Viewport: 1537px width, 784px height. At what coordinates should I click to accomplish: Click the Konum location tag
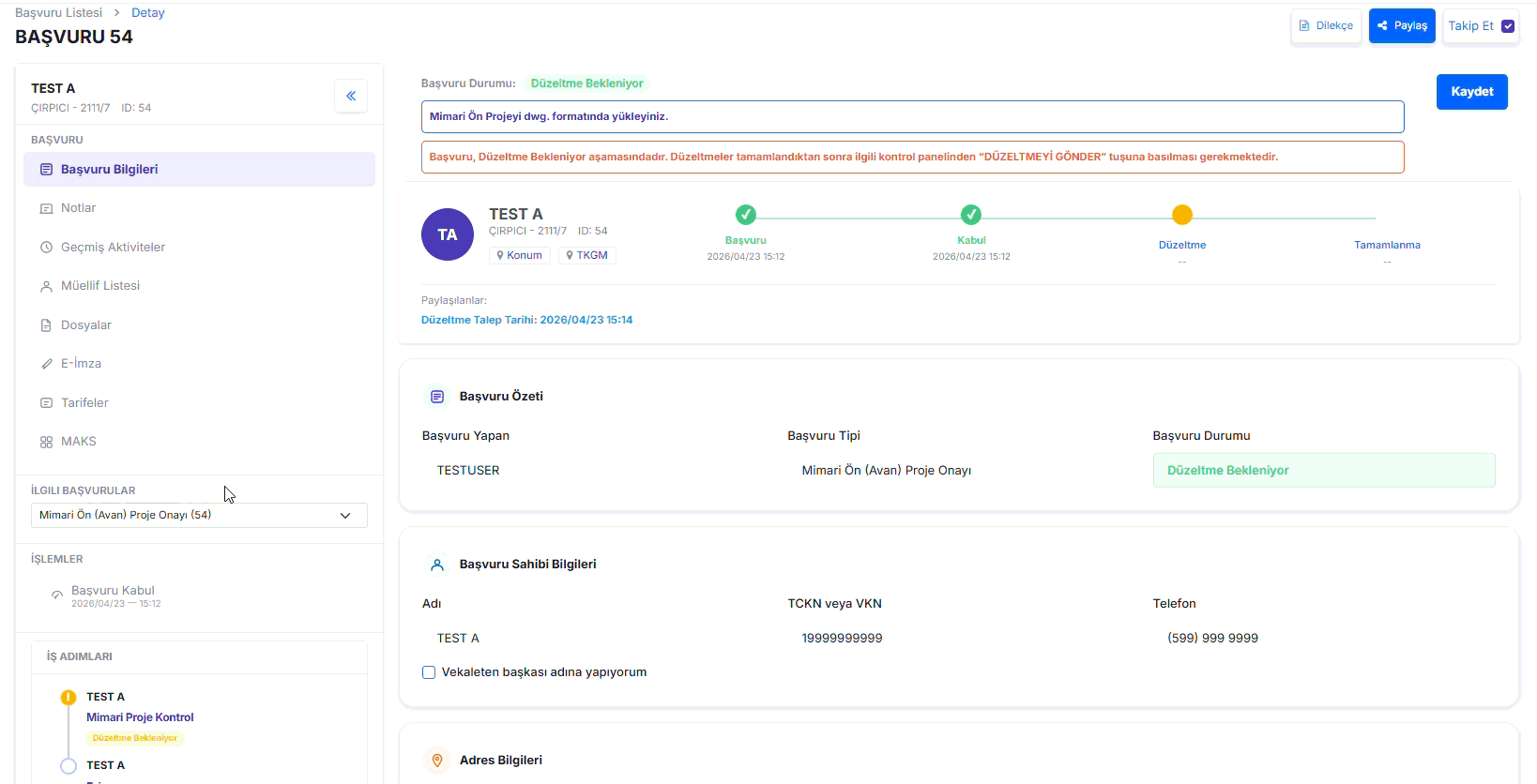point(520,255)
